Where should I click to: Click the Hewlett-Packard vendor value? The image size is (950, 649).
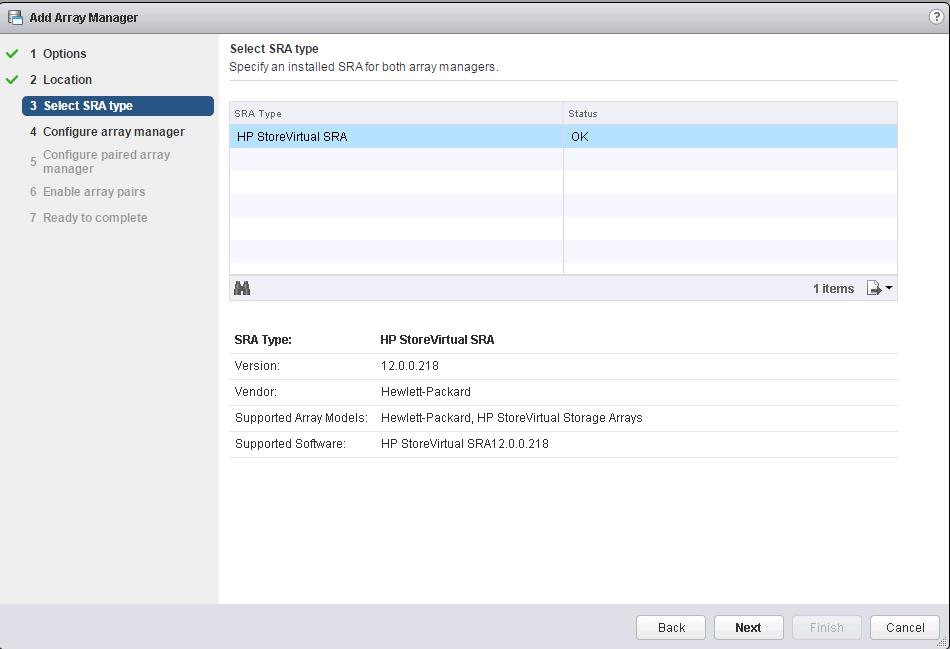point(425,392)
